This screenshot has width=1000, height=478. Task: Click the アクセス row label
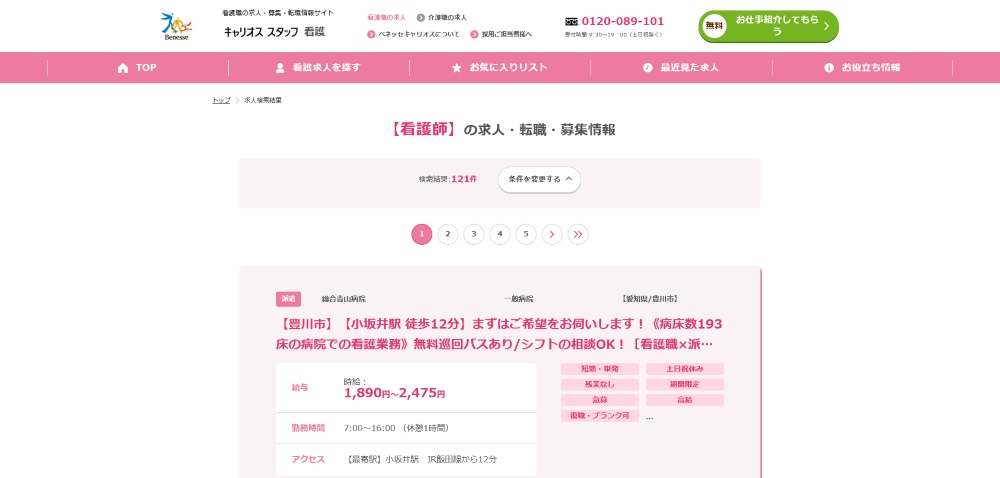308,460
